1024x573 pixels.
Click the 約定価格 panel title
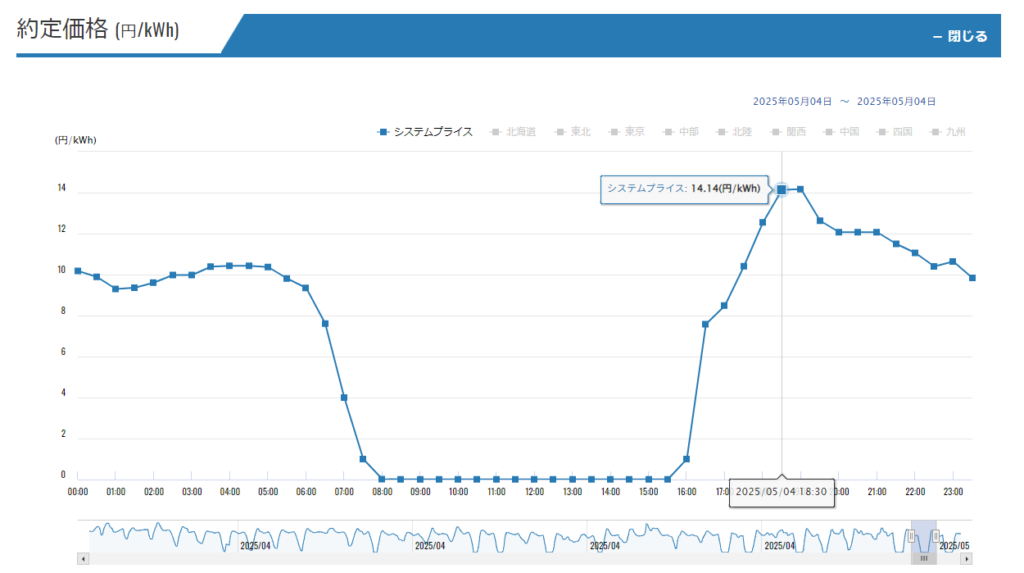(98, 29)
